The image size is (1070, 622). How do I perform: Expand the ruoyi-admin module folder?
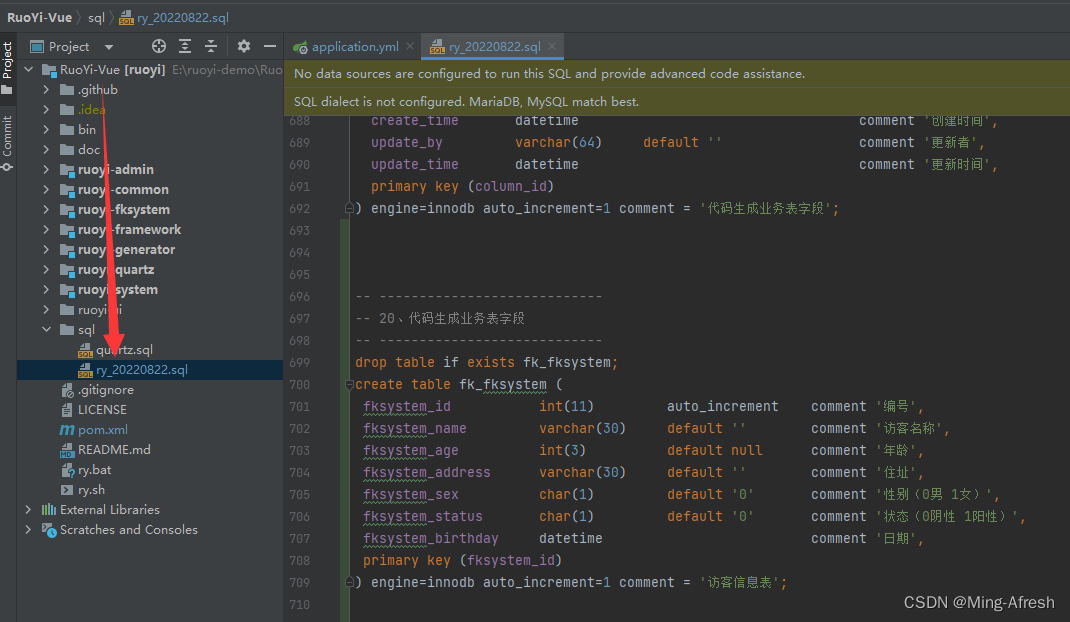pyautogui.click(x=46, y=169)
